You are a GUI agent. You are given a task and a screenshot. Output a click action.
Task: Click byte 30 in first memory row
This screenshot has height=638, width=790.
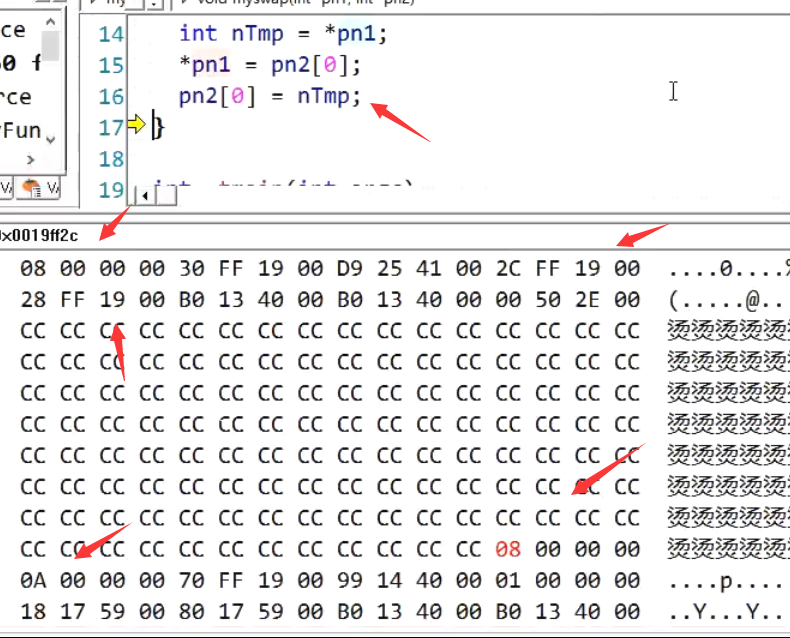click(191, 269)
